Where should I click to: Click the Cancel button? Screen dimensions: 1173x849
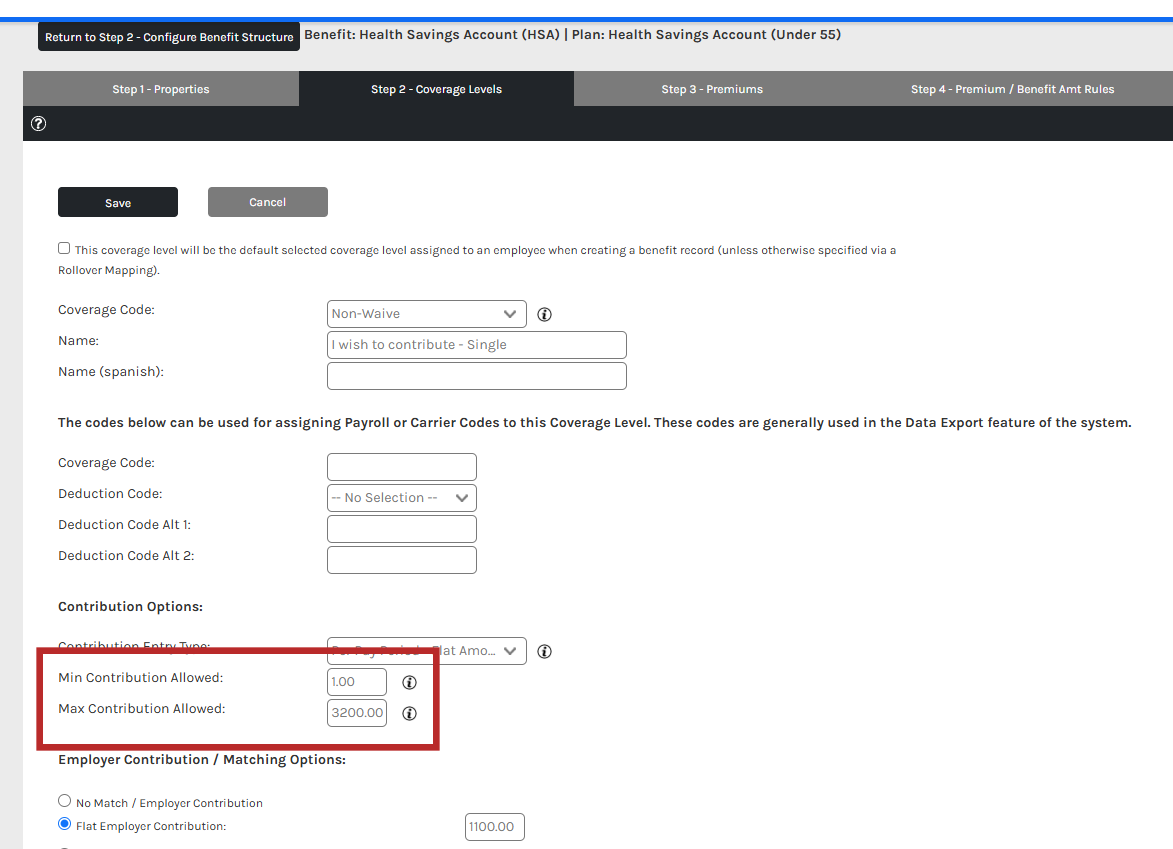(268, 202)
